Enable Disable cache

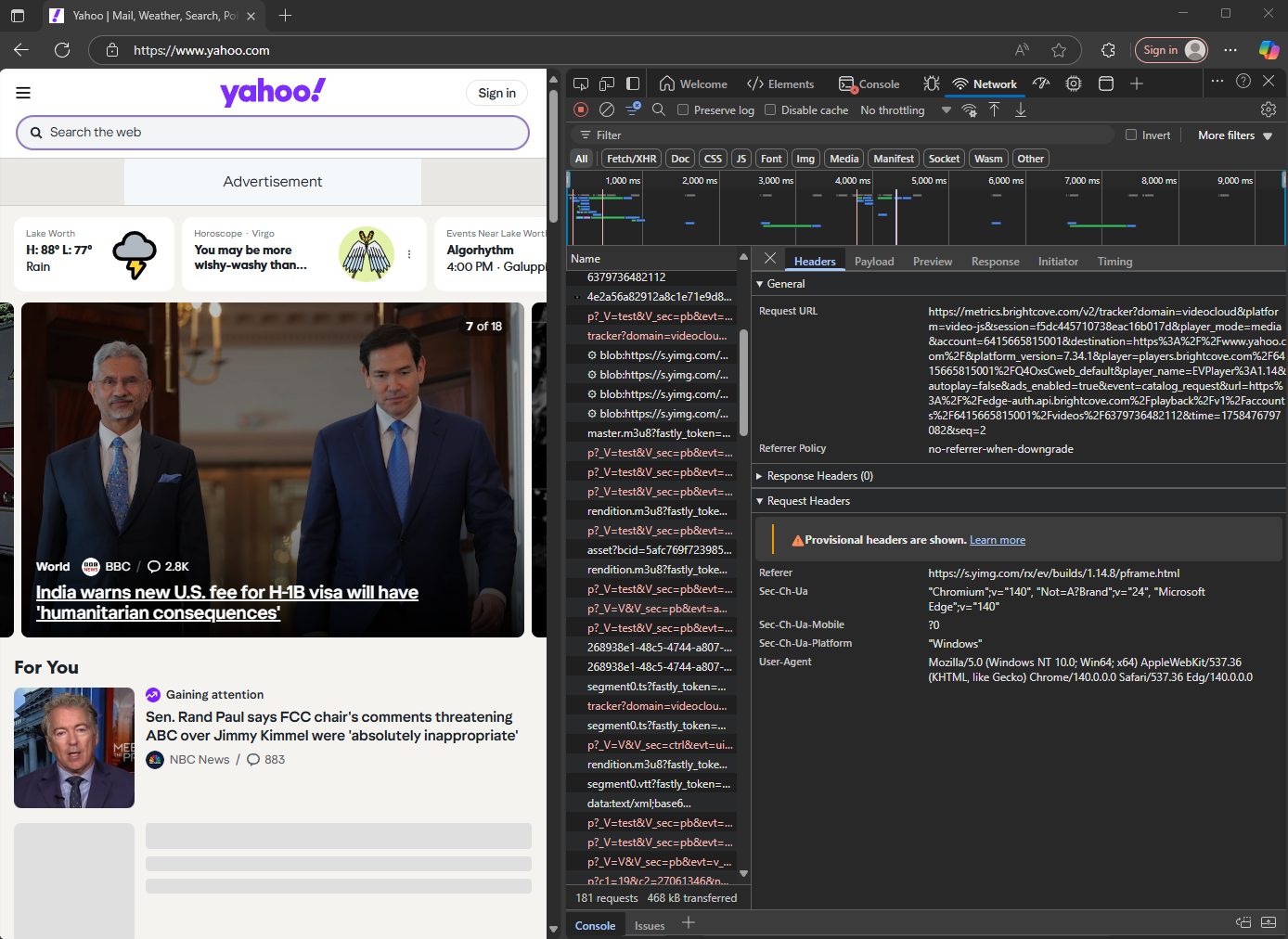[x=770, y=109]
